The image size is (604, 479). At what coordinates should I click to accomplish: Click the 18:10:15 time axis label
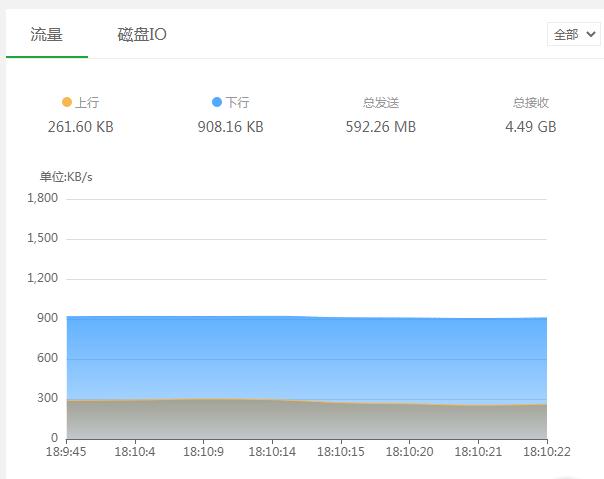coord(341,451)
